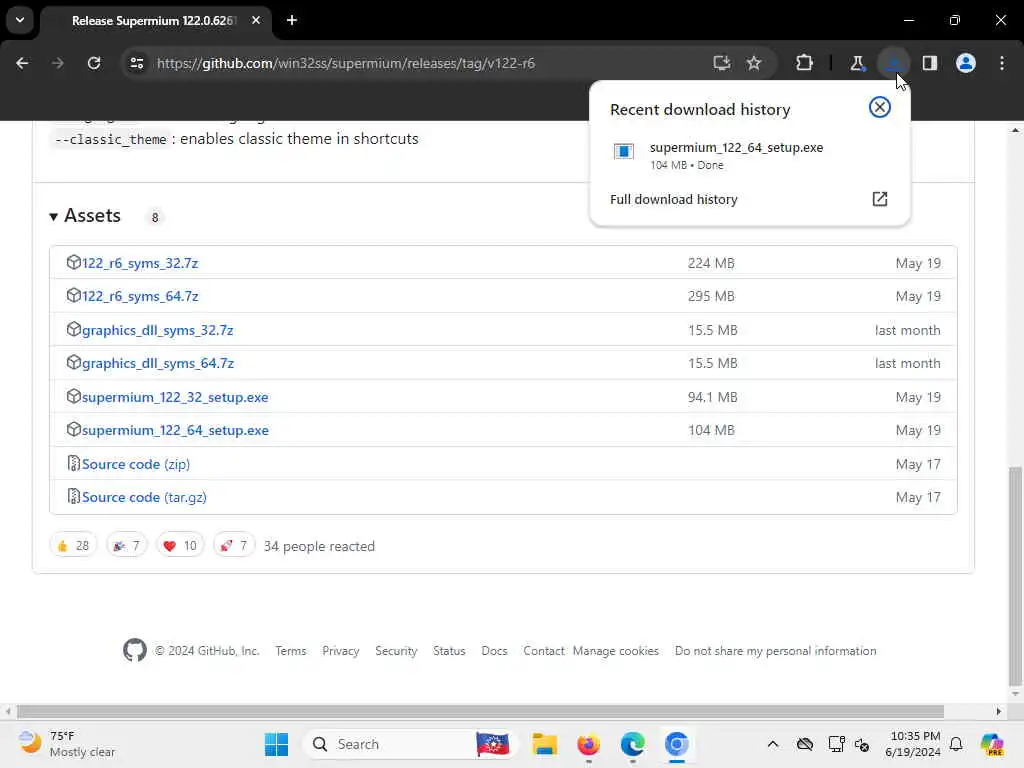Screen dimensions: 1024x768
Task: Click the thumbs up reaction with 28
Action: (x=73, y=545)
